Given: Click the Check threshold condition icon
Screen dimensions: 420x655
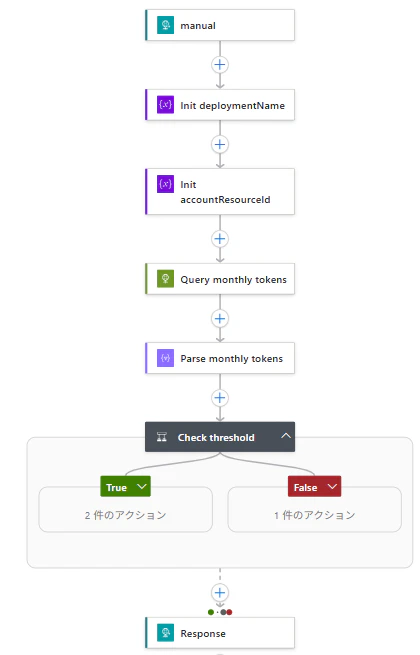Looking at the screenshot, I should click(x=162, y=437).
